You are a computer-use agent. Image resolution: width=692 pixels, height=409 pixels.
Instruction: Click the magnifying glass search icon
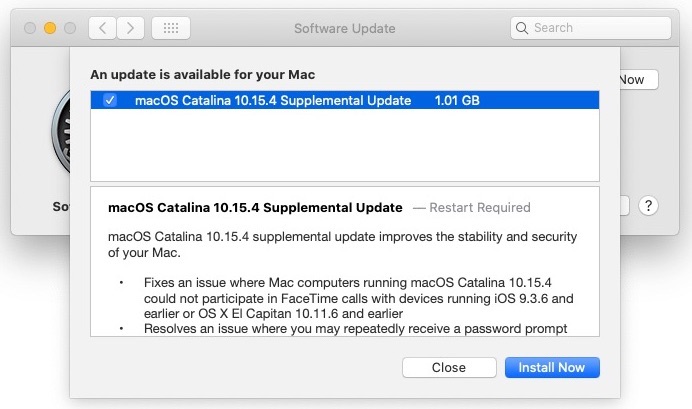pyautogui.click(x=522, y=28)
